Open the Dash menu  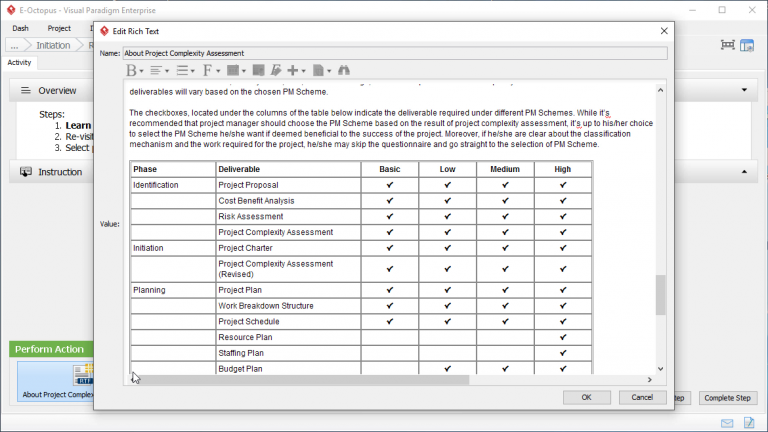[20, 28]
